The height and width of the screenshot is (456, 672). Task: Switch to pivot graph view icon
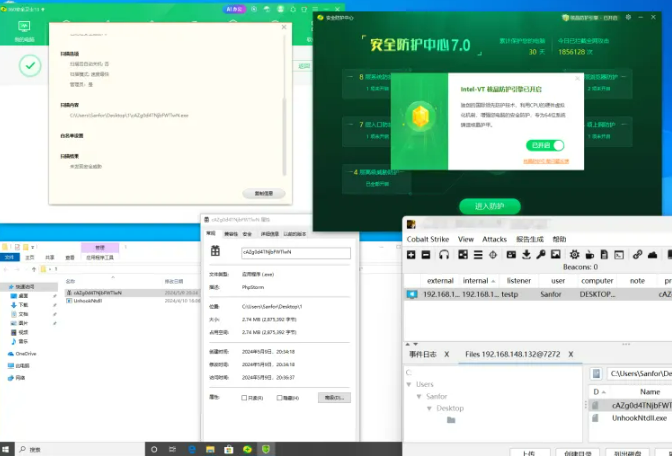tap(463, 255)
